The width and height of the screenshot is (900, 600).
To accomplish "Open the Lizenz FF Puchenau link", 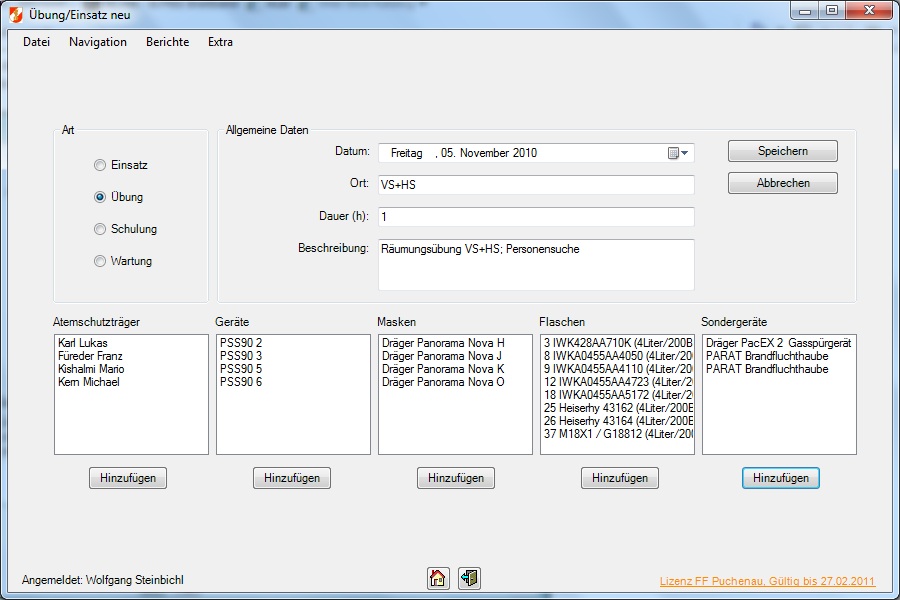I will (767, 581).
